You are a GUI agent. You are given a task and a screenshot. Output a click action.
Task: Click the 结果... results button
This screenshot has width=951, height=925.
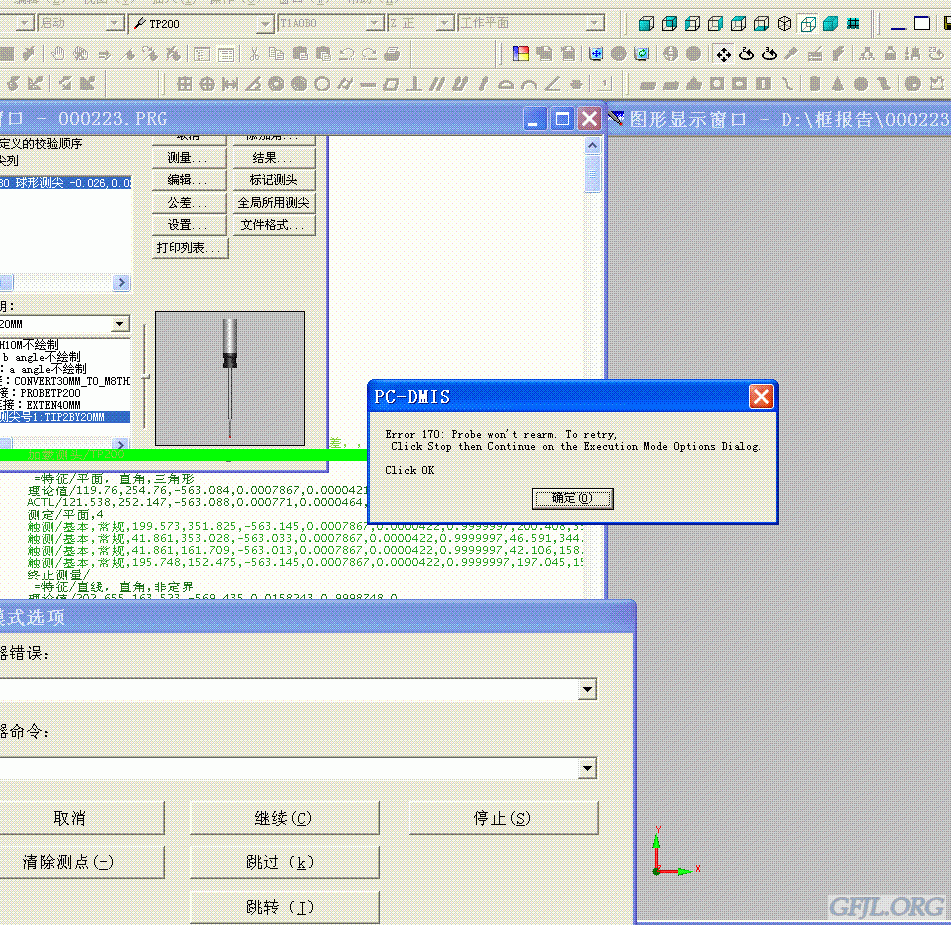[274, 158]
